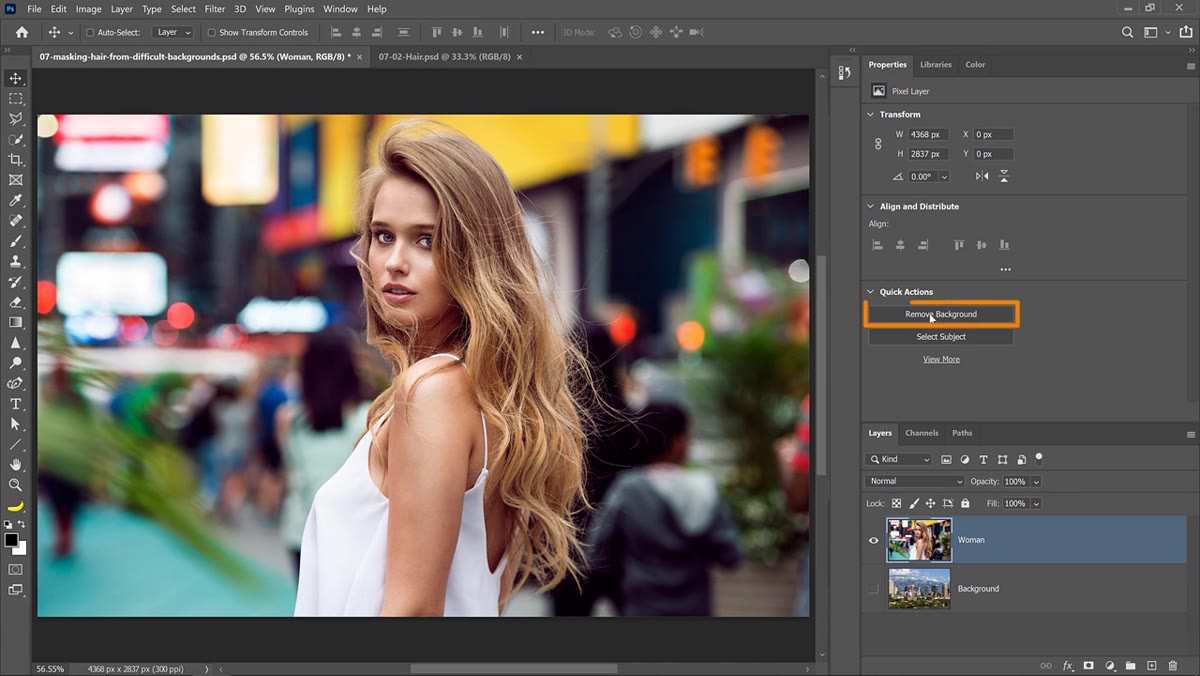Select the Quick Selection tool
The image size is (1200, 676).
coord(15,139)
